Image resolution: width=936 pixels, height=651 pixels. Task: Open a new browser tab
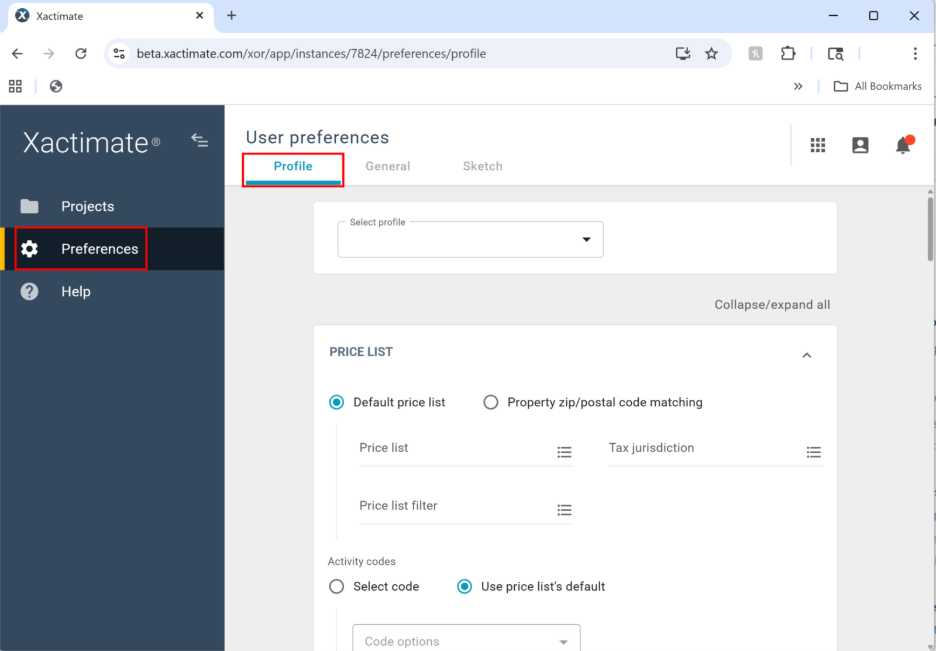[232, 16]
